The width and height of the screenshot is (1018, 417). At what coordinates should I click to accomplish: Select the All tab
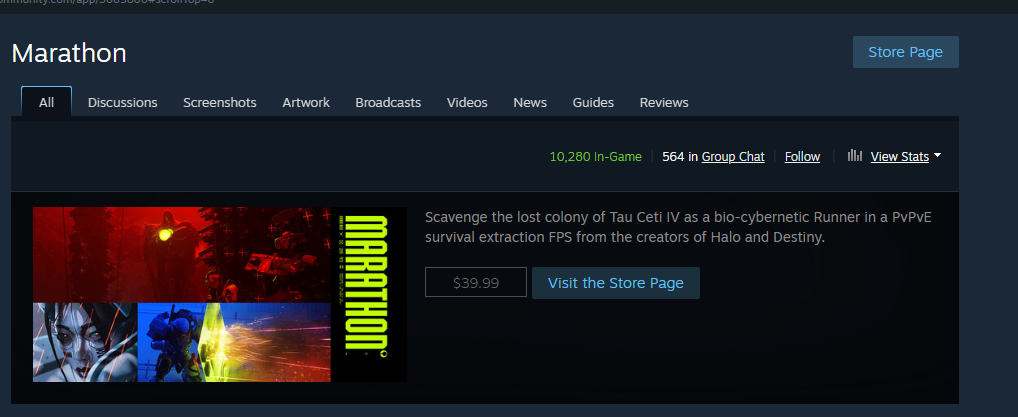pos(46,102)
